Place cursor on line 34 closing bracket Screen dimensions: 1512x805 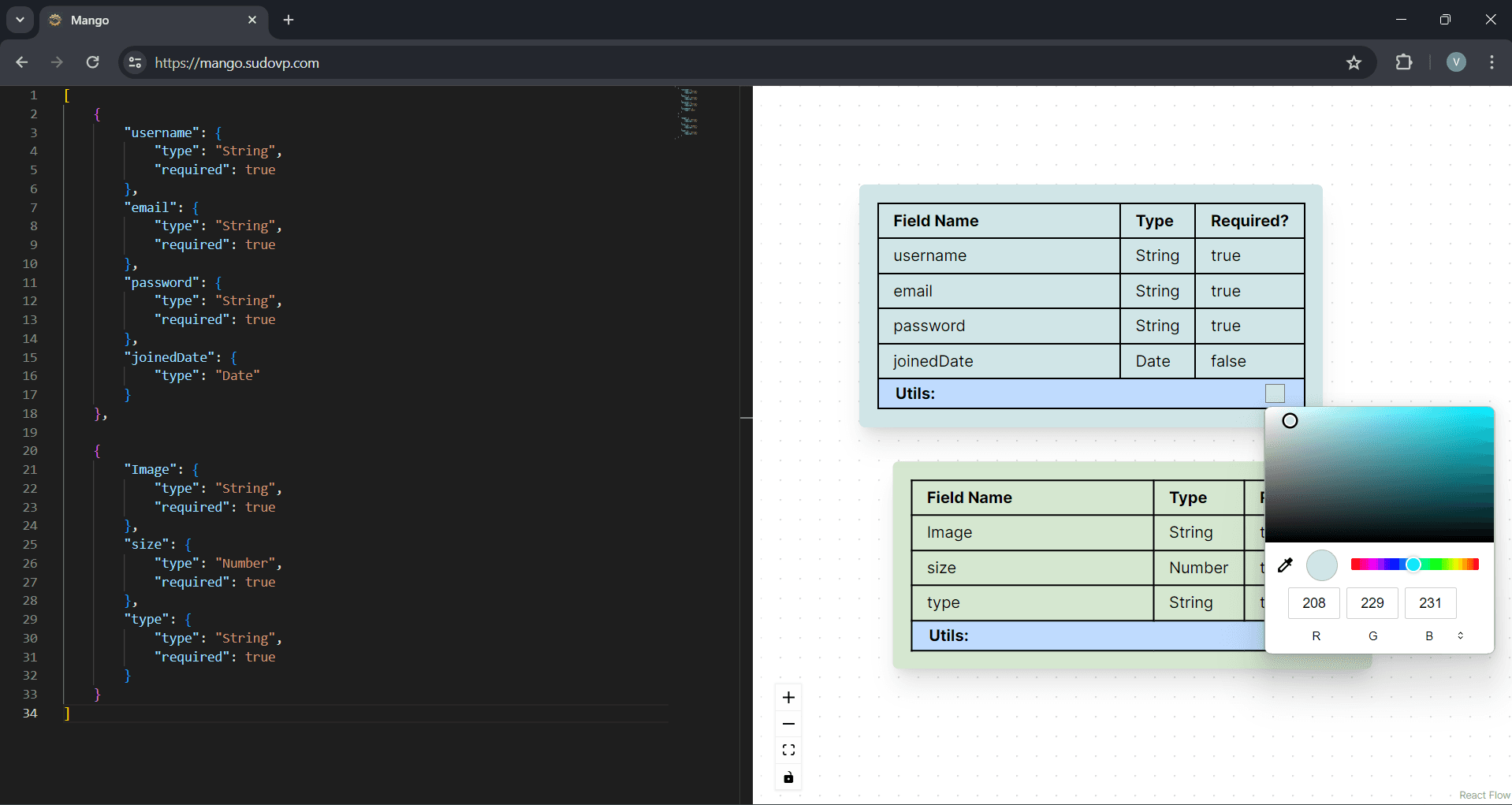67,713
